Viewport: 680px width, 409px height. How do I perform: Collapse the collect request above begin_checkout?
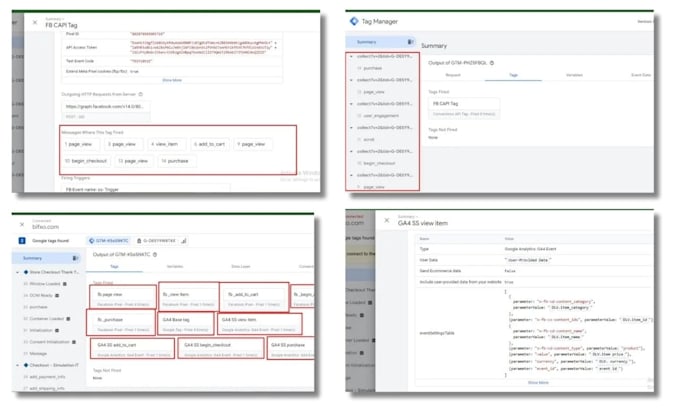351,152
